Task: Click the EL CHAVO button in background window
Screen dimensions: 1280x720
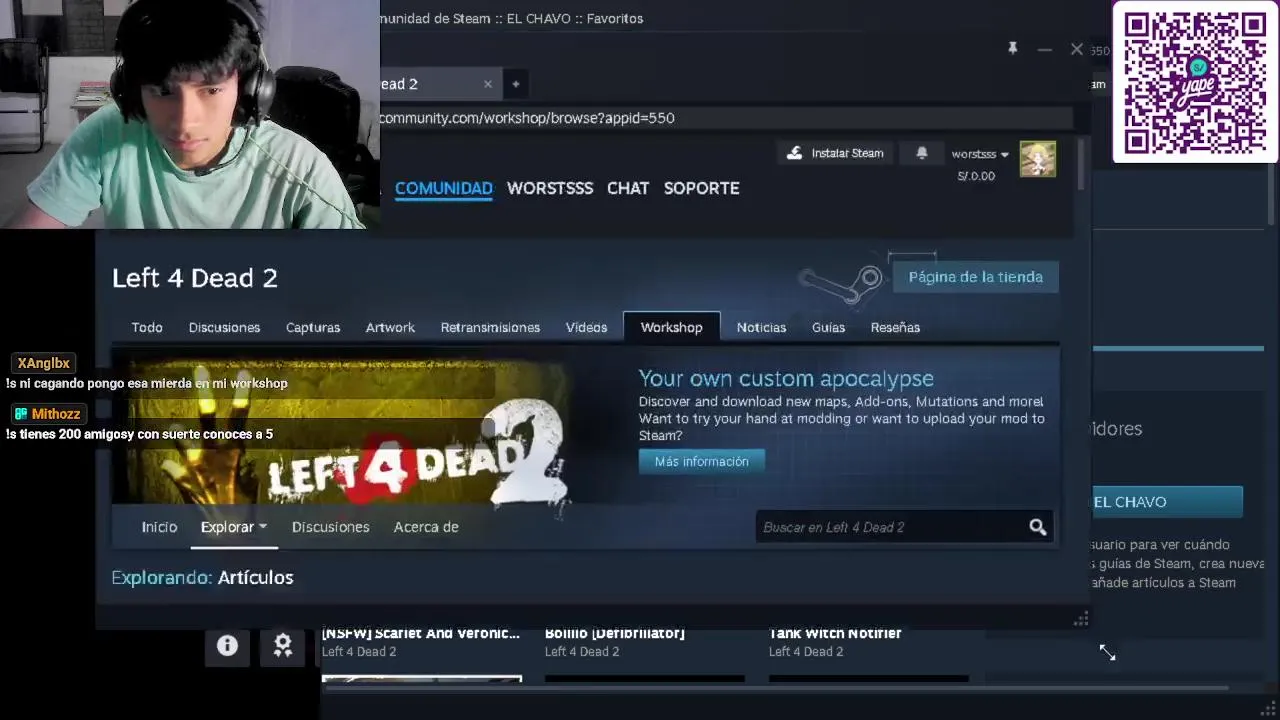Action: 1167,502
